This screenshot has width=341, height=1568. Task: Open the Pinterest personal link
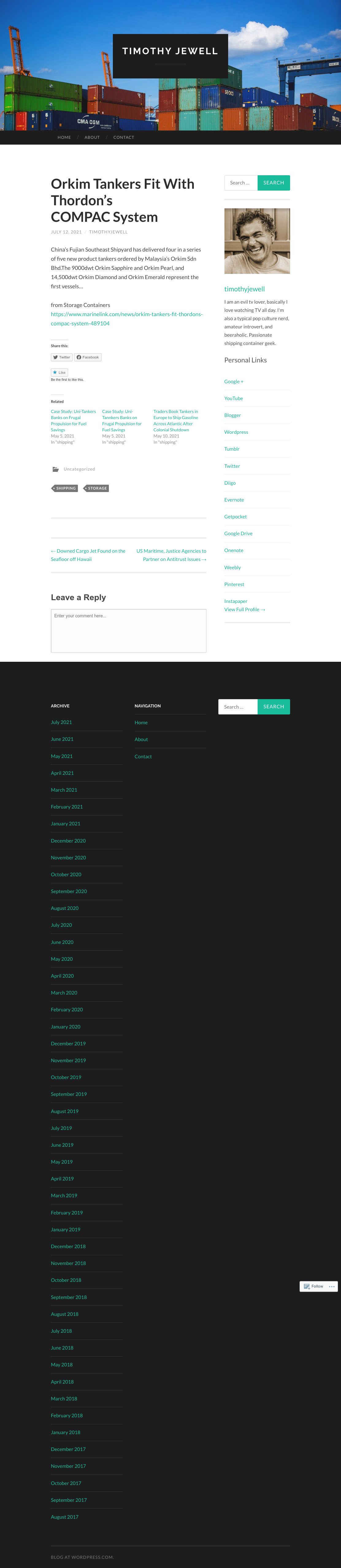[234, 584]
